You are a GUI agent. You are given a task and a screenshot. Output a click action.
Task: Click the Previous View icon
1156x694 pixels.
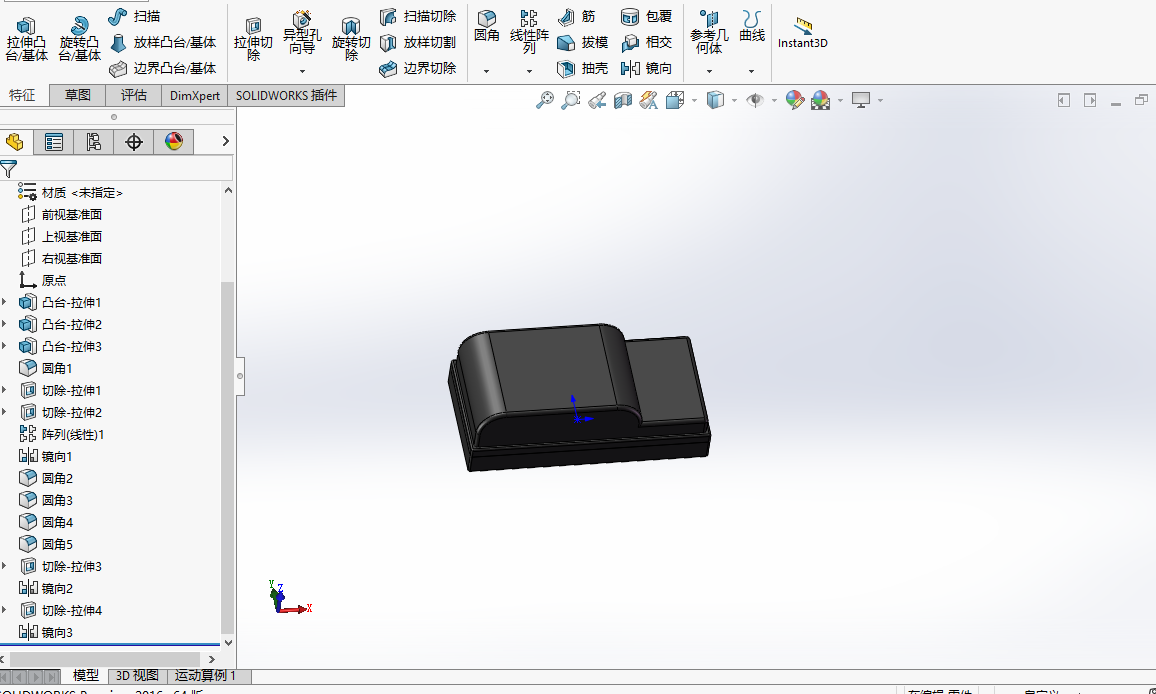(597, 100)
